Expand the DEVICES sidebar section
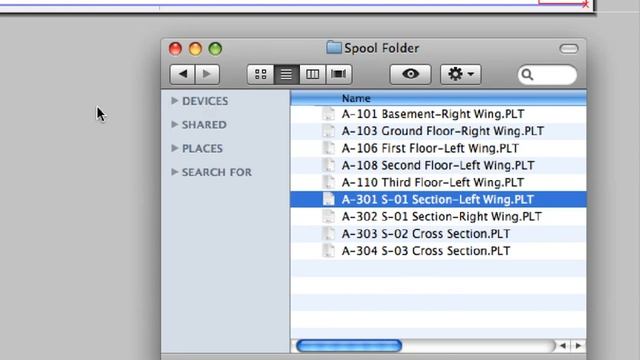 (x=175, y=100)
